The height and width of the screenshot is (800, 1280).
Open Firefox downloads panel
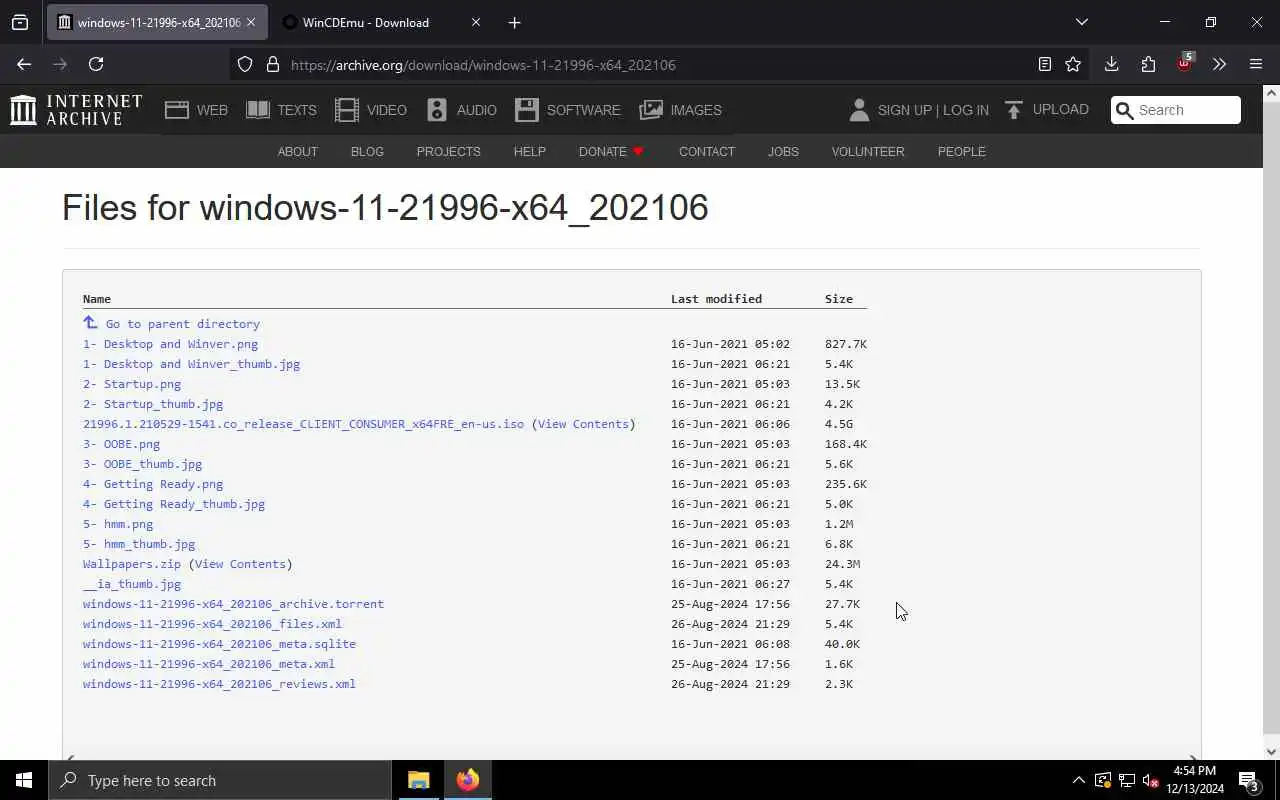click(x=1111, y=64)
